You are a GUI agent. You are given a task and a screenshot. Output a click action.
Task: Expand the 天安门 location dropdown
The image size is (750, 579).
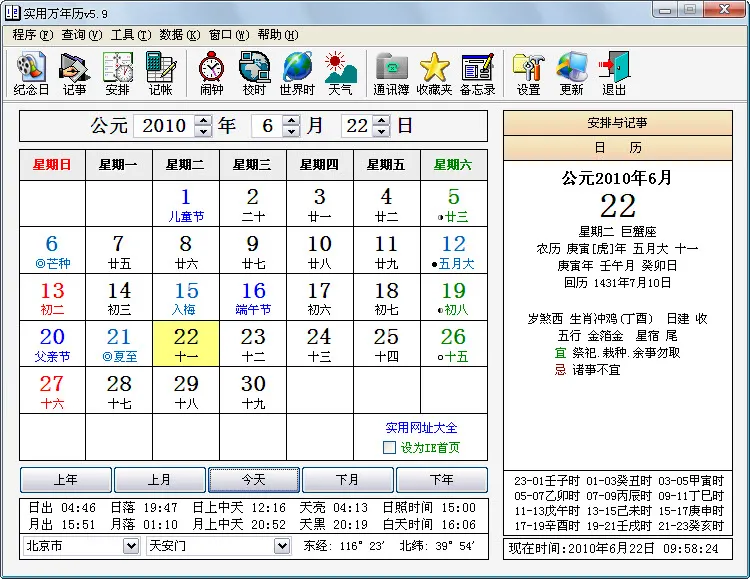(282, 546)
